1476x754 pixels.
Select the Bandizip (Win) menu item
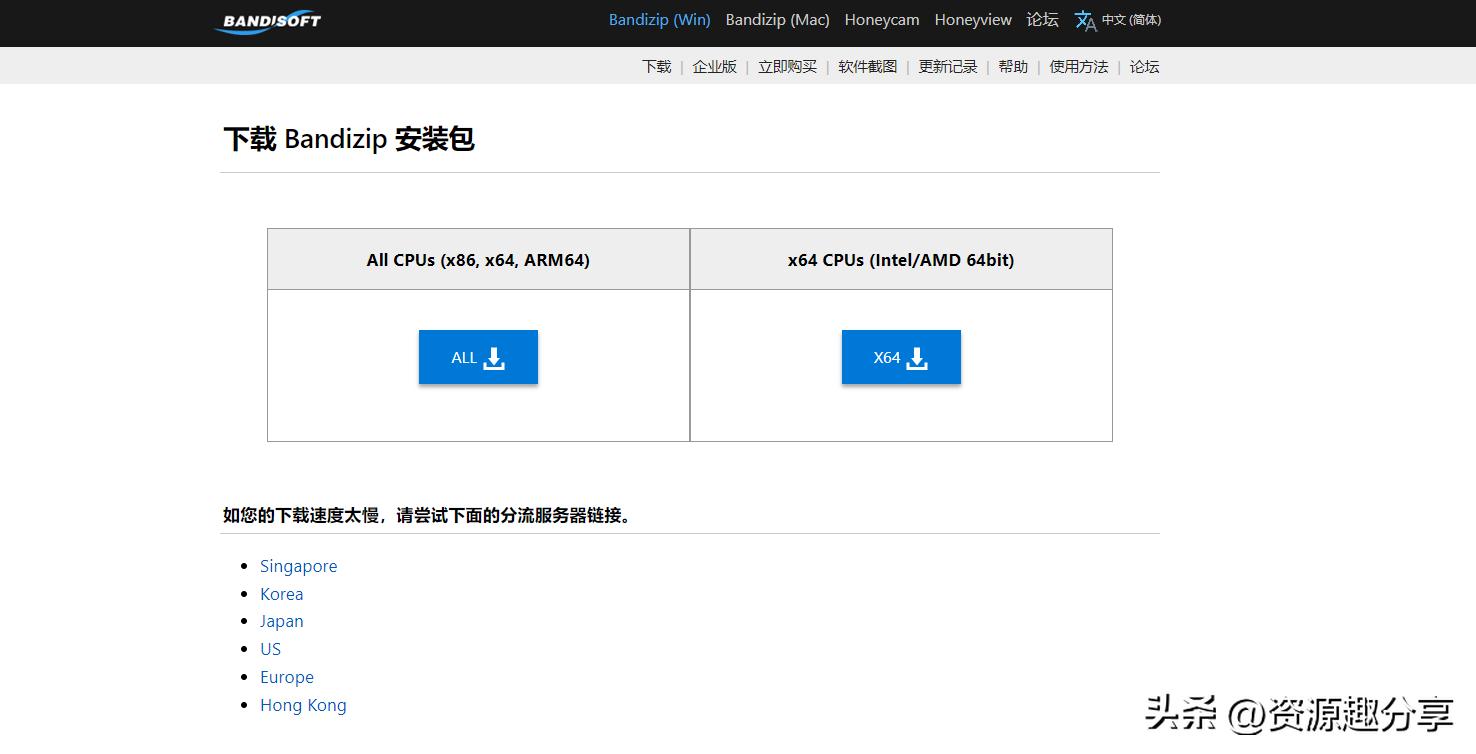pyautogui.click(x=659, y=19)
